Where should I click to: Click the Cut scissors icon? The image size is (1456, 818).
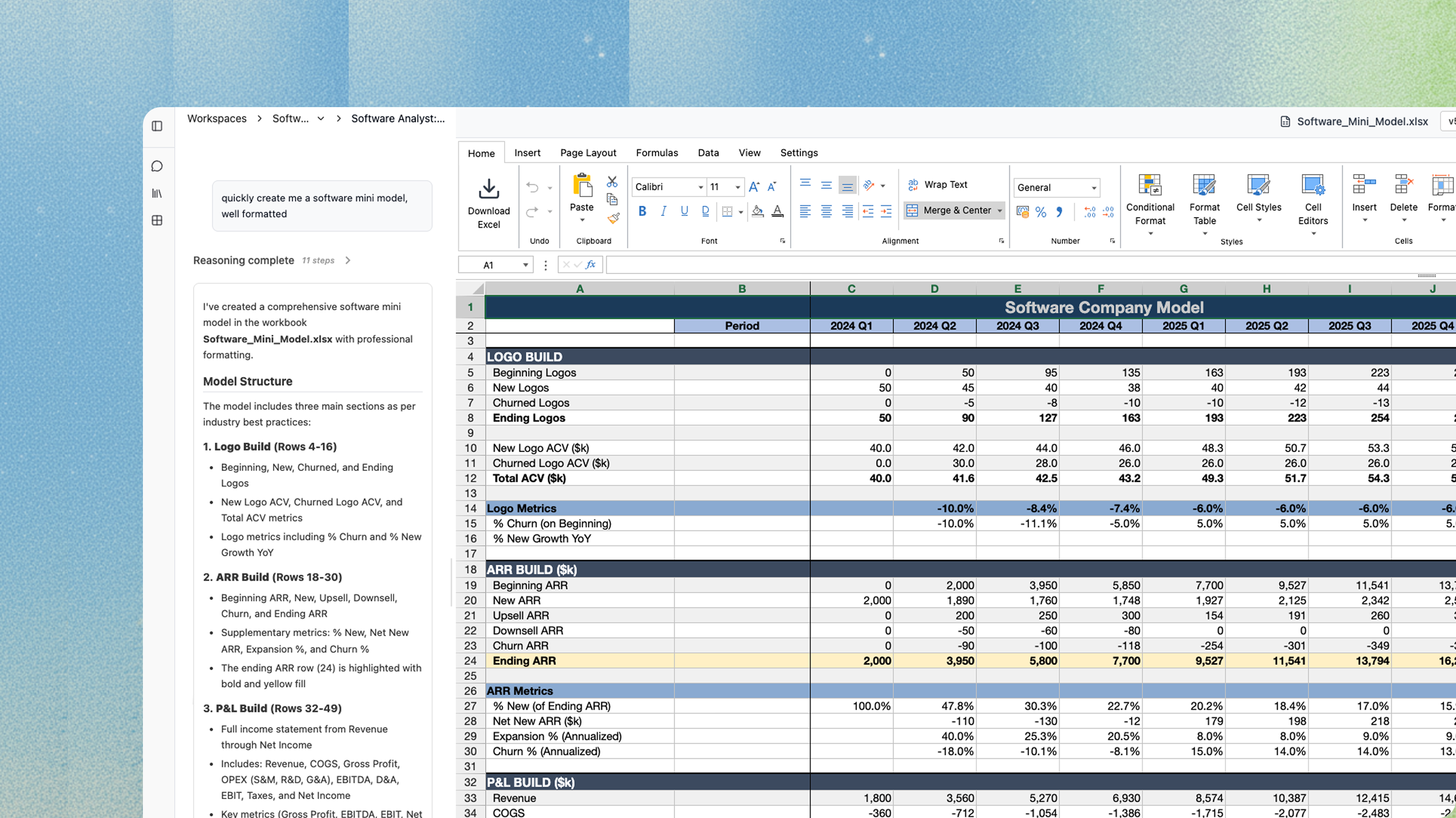click(611, 182)
